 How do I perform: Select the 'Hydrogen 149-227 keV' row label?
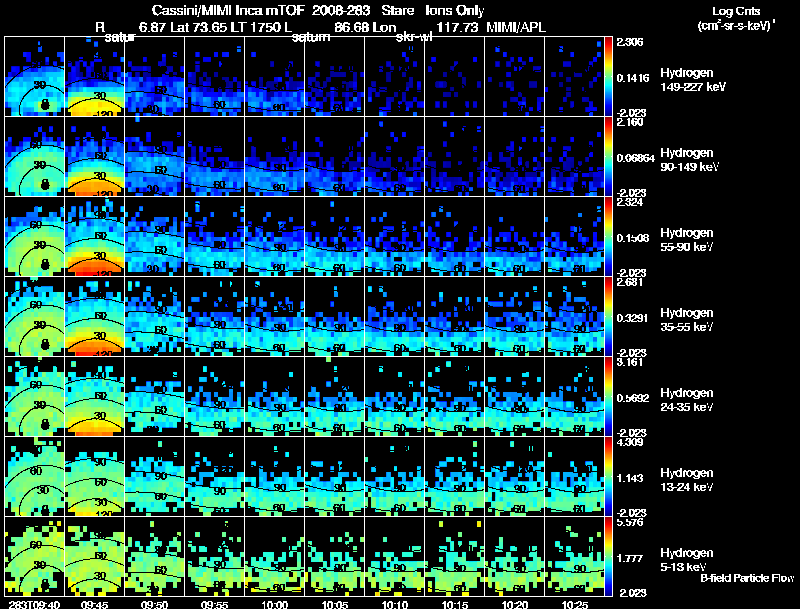[692, 80]
